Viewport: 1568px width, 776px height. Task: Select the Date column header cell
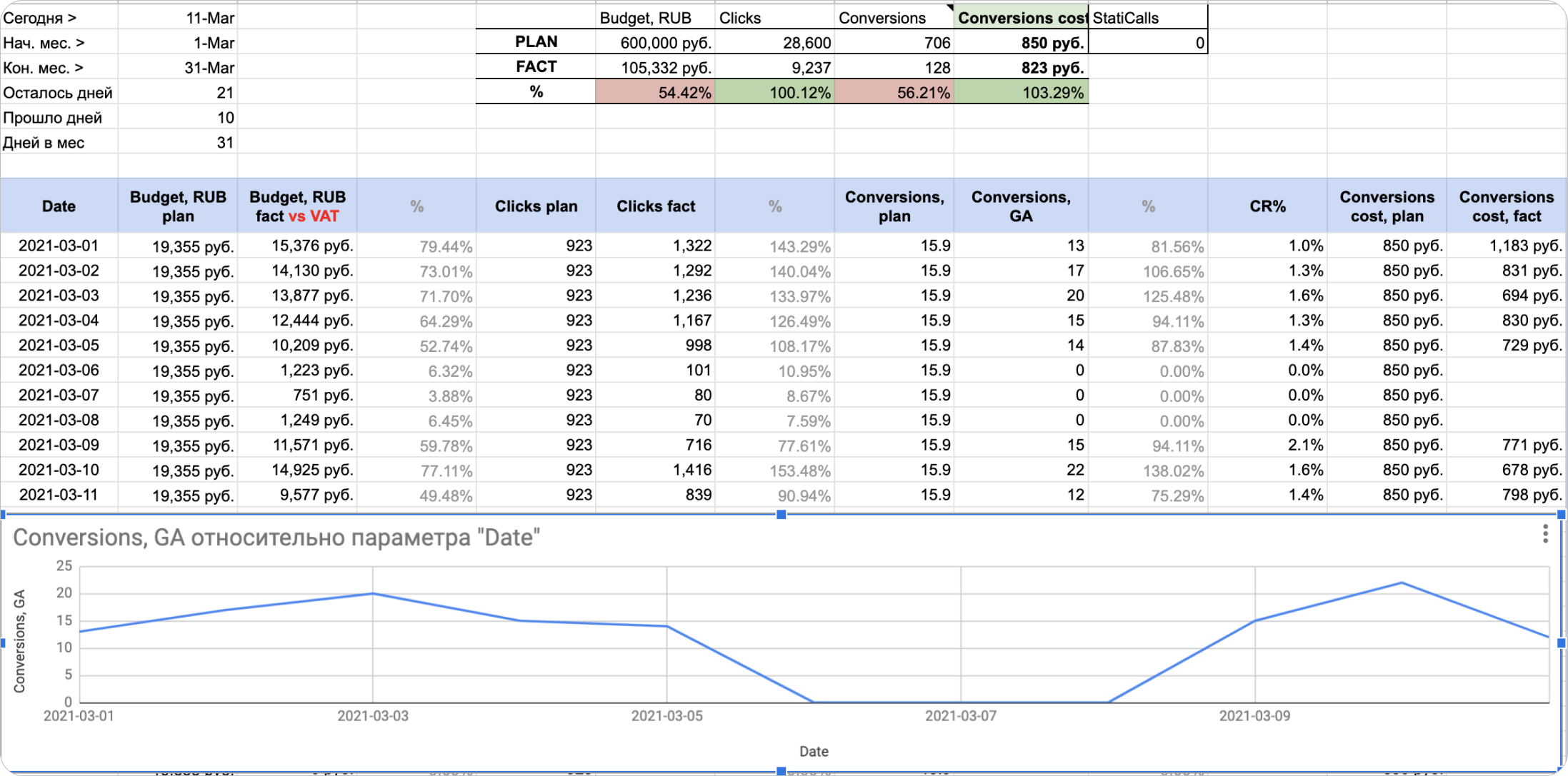pyautogui.click(x=59, y=206)
